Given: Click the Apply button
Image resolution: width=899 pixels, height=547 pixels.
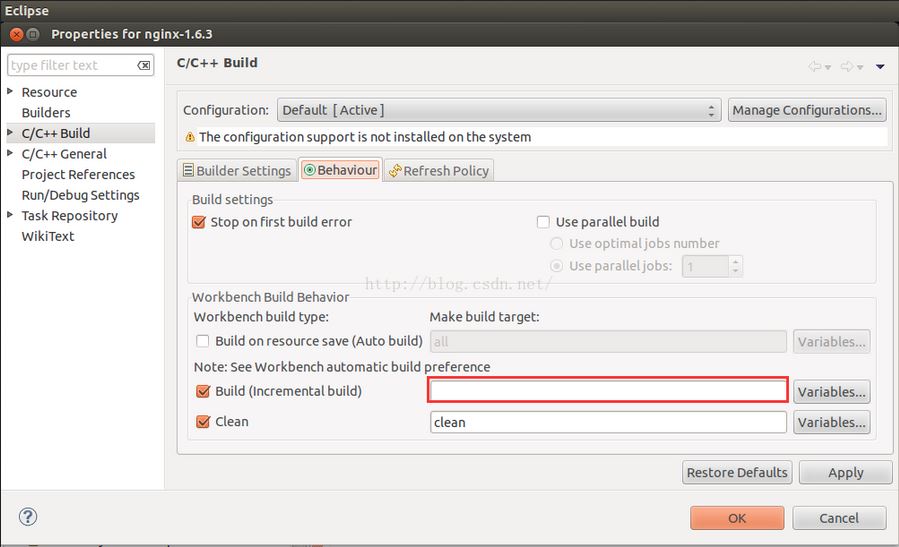Looking at the screenshot, I should (845, 472).
